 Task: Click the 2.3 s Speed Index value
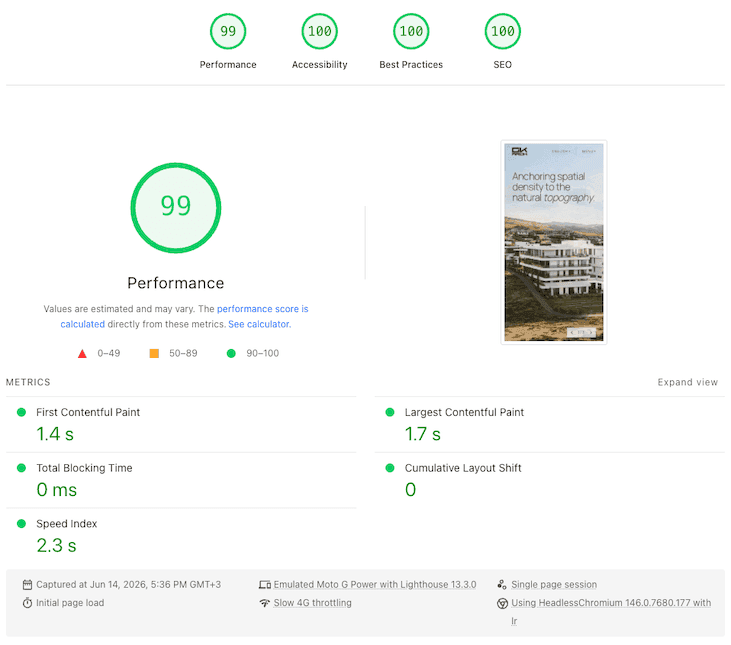(x=56, y=545)
